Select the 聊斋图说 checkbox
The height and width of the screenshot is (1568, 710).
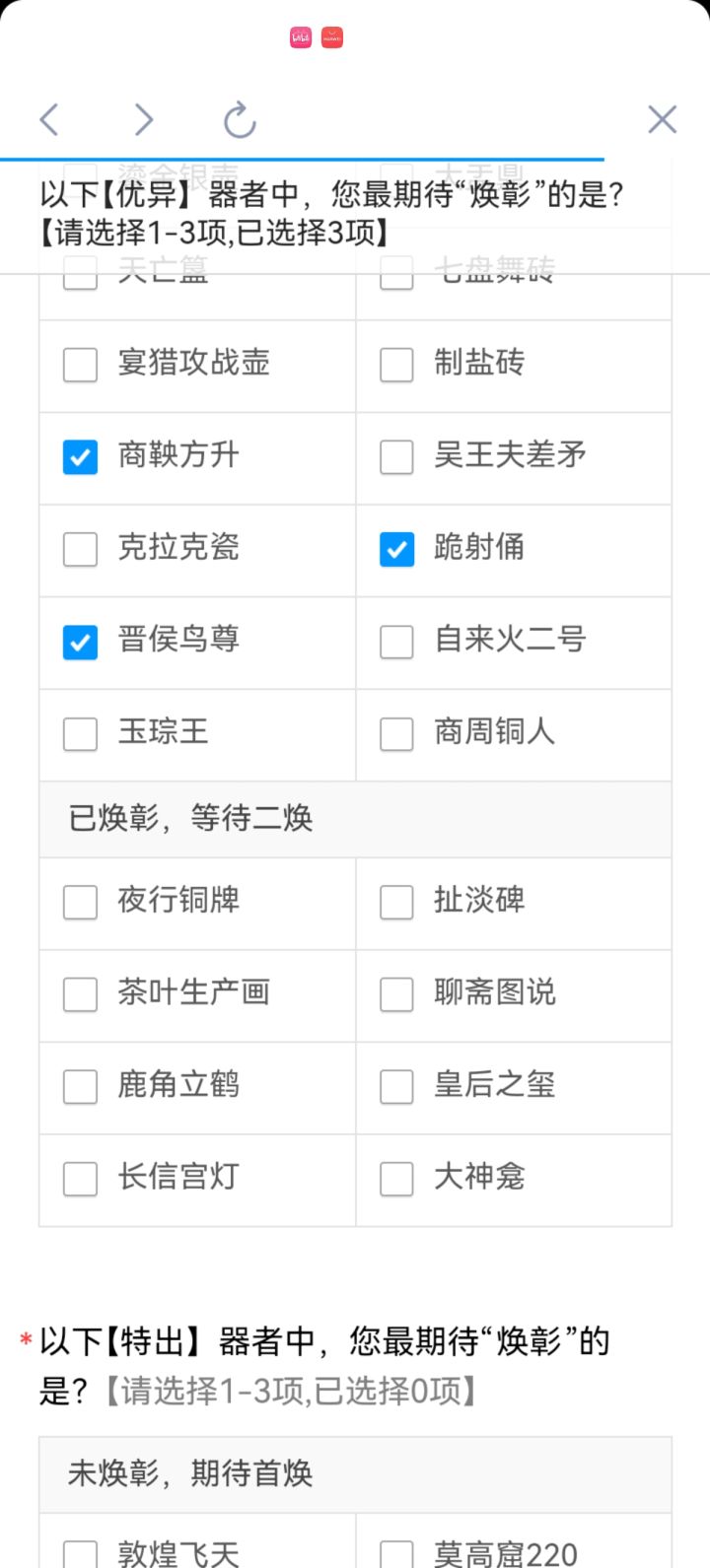click(396, 994)
